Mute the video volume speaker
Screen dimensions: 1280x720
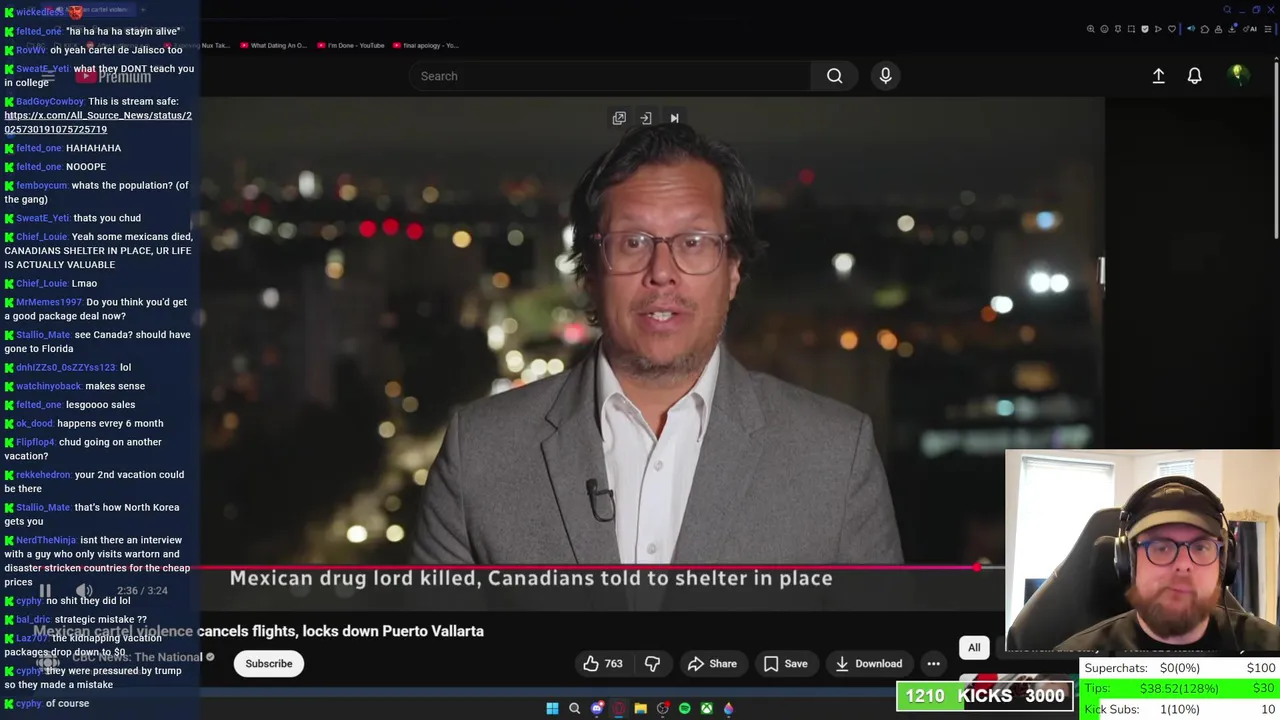pos(85,590)
